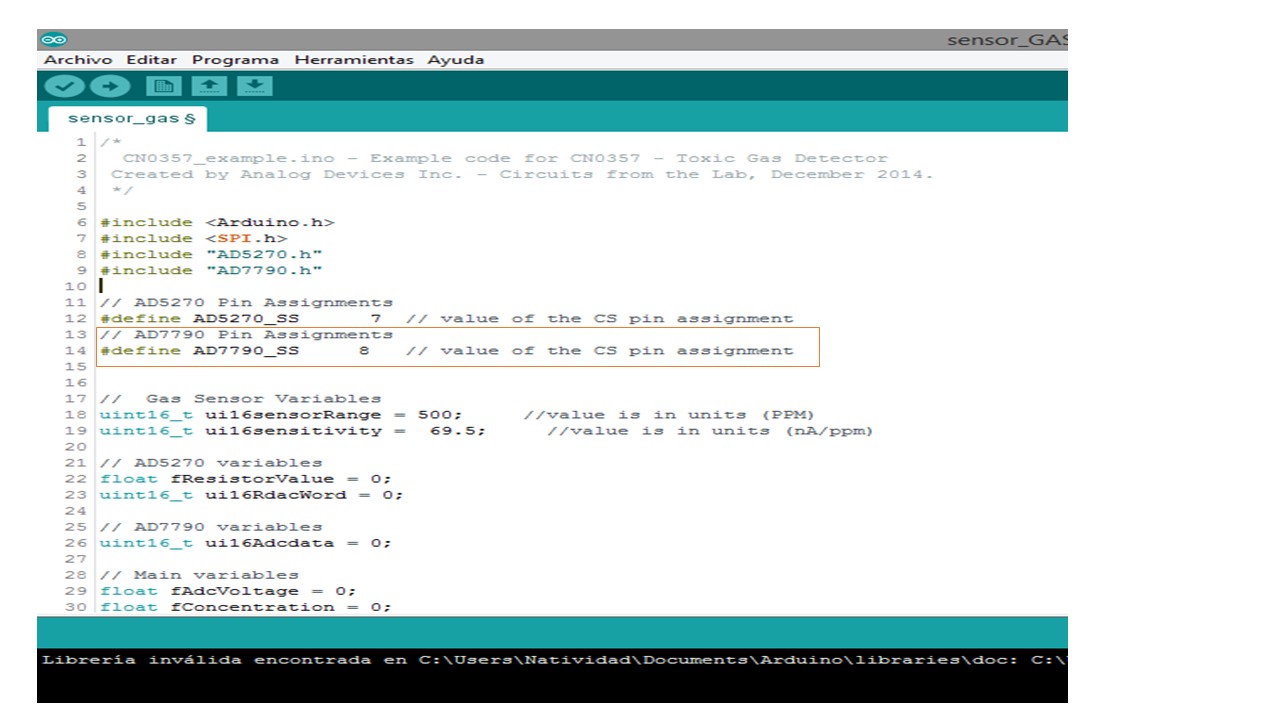The width and height of the screenshot is (1280, 720).
Task: Click '// AD5270 Pin Assignments' comment
Action: click(x=246, y=303)
